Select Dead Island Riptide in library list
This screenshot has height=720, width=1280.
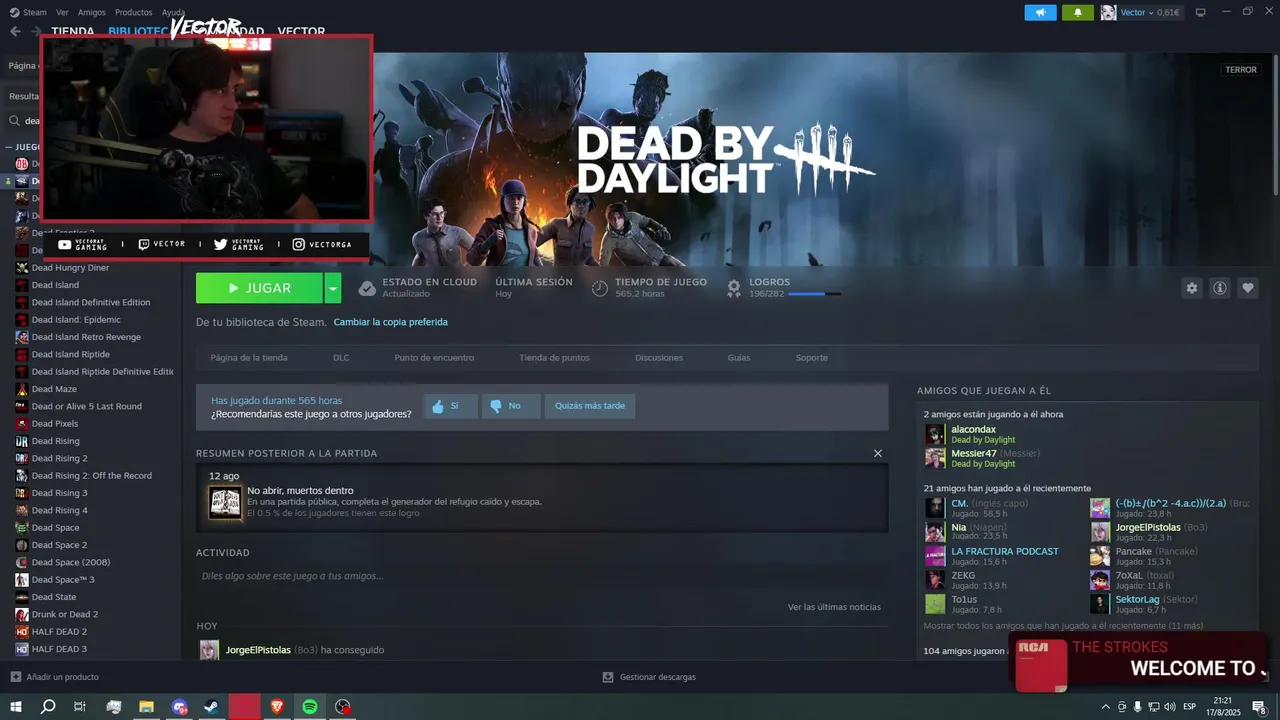point(70,354)
